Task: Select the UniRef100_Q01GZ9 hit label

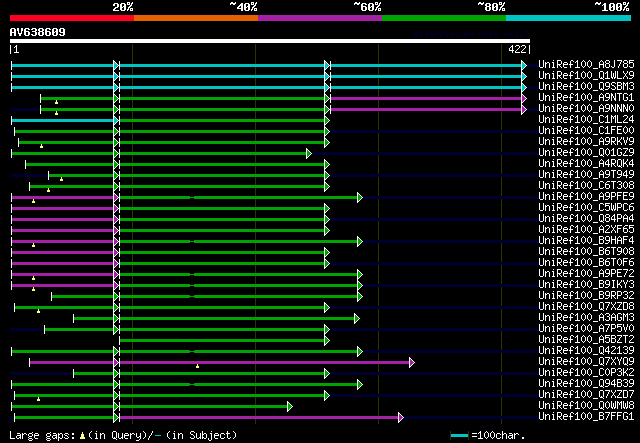Action: (586, 153)
